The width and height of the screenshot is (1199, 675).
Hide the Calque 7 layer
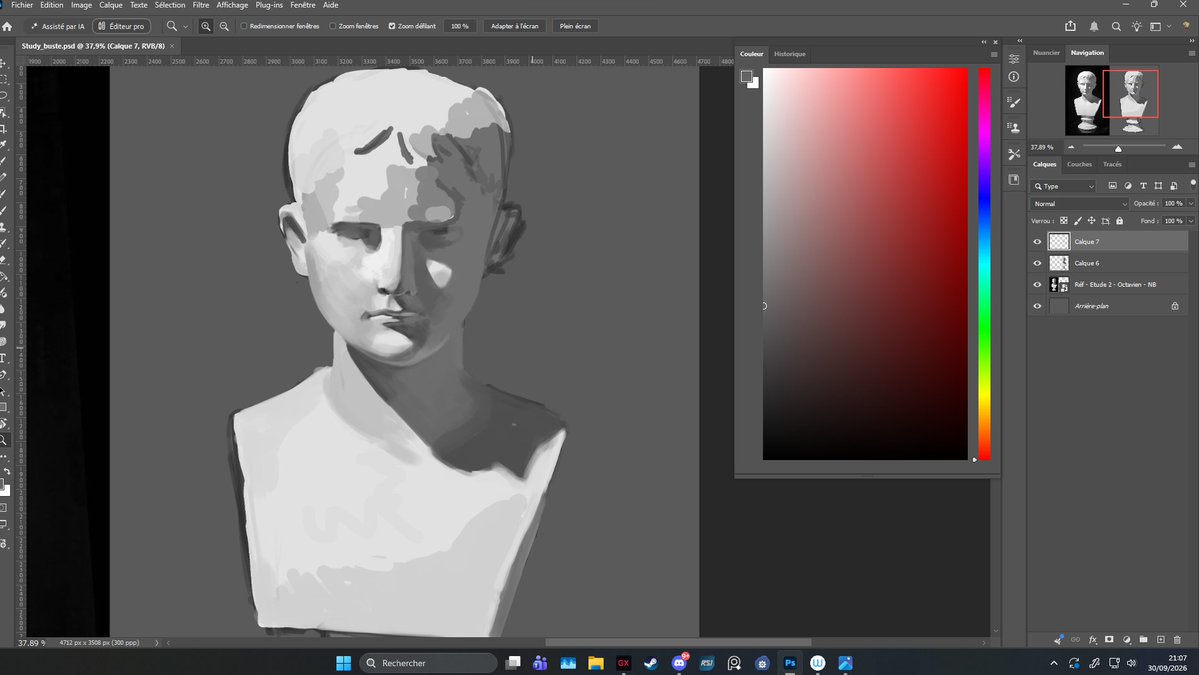click(x=1038, y=242)
